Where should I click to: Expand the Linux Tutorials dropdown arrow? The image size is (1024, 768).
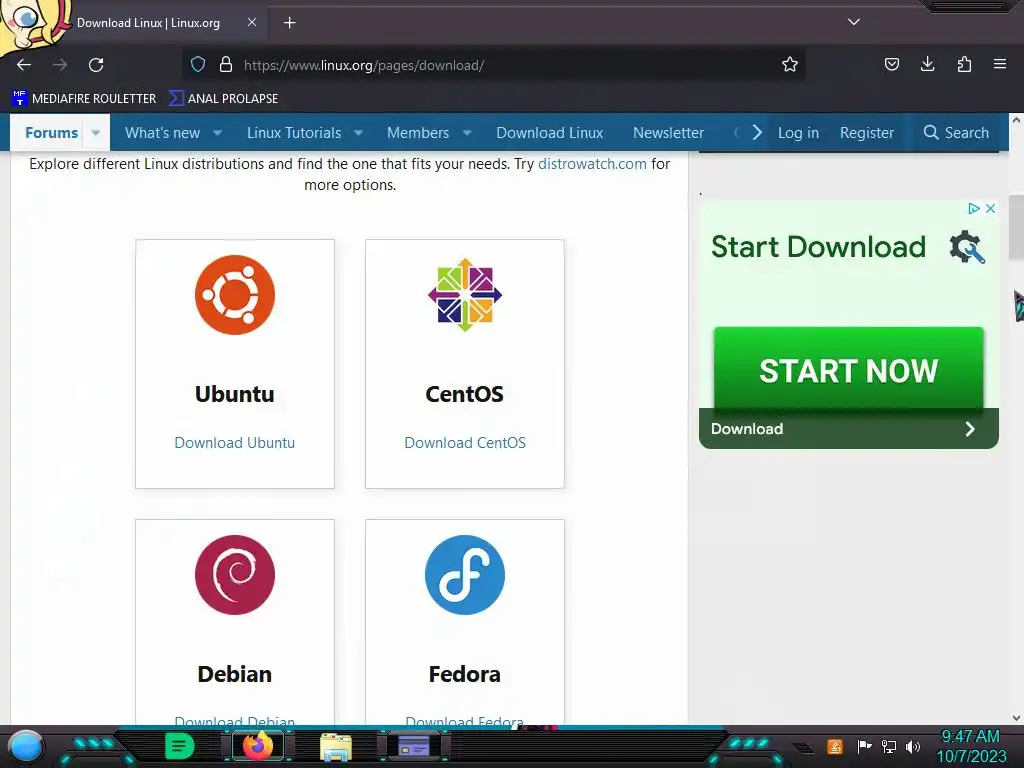click(359, 133)
